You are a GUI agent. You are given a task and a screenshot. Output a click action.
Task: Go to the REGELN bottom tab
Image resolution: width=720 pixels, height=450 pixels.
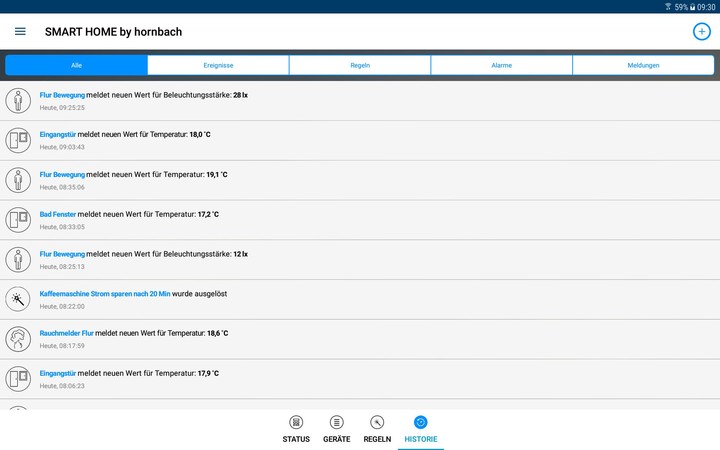point(377,430)
